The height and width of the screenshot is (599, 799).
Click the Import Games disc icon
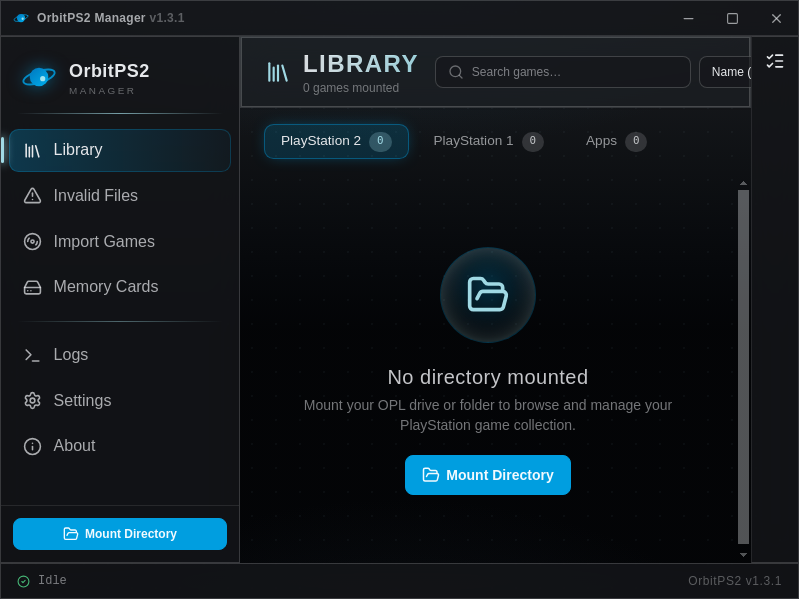coord(32,241)
